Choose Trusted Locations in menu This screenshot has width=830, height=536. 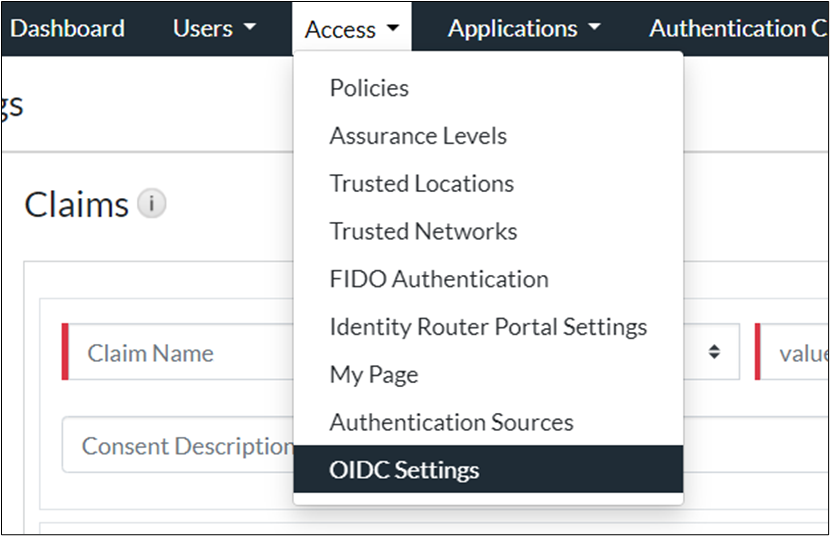421,184
